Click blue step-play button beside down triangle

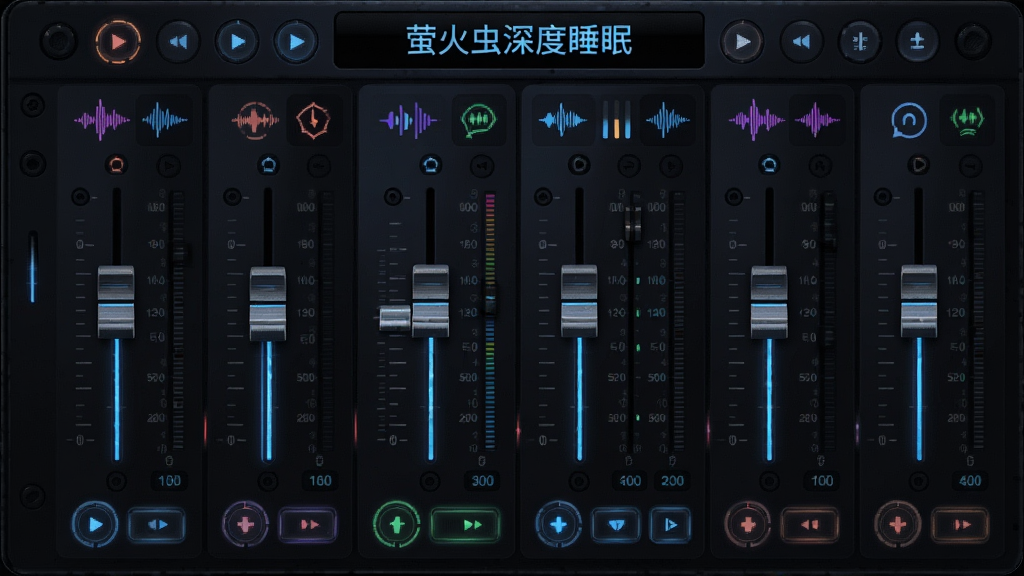tap(670, 524)
